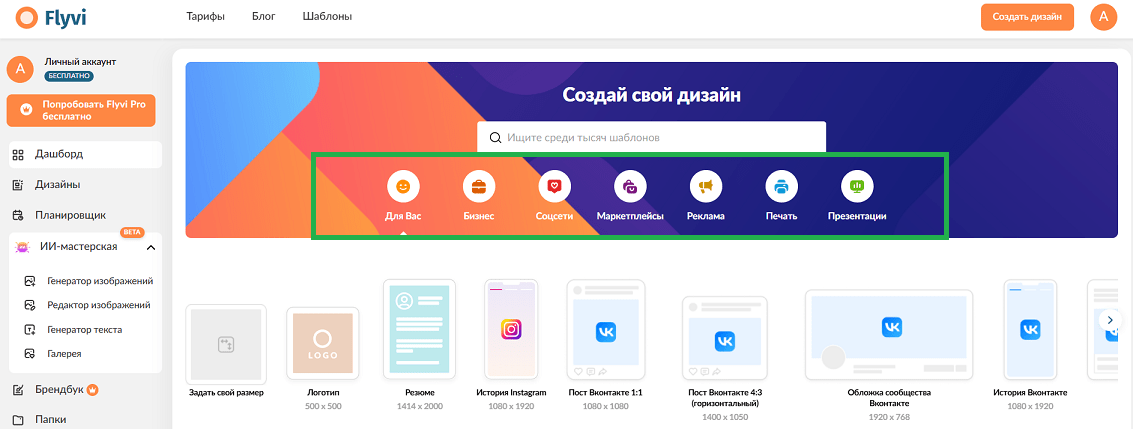Click Создай свой дизайн heading

pyautogui.click(x=651, y=94)
